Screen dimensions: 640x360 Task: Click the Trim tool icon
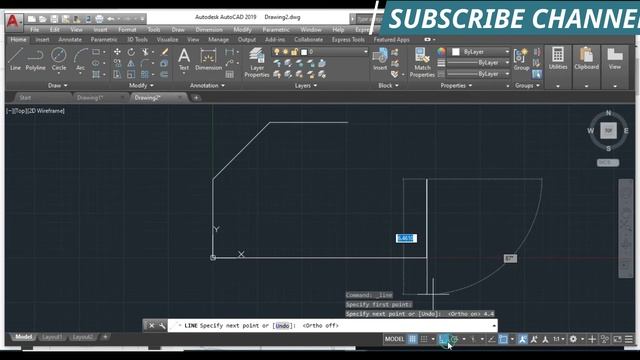[x=145, y=52]
